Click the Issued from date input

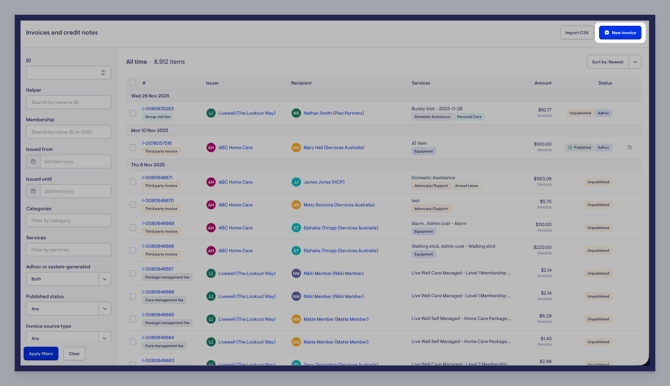(76, 162)
